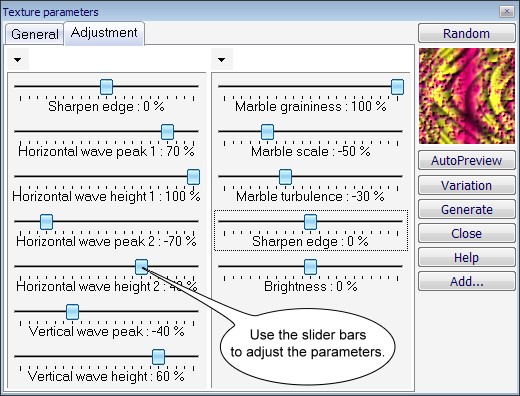Click the Close button in side panel
Viewport: 520px width, 396px height.
(467, 233)
